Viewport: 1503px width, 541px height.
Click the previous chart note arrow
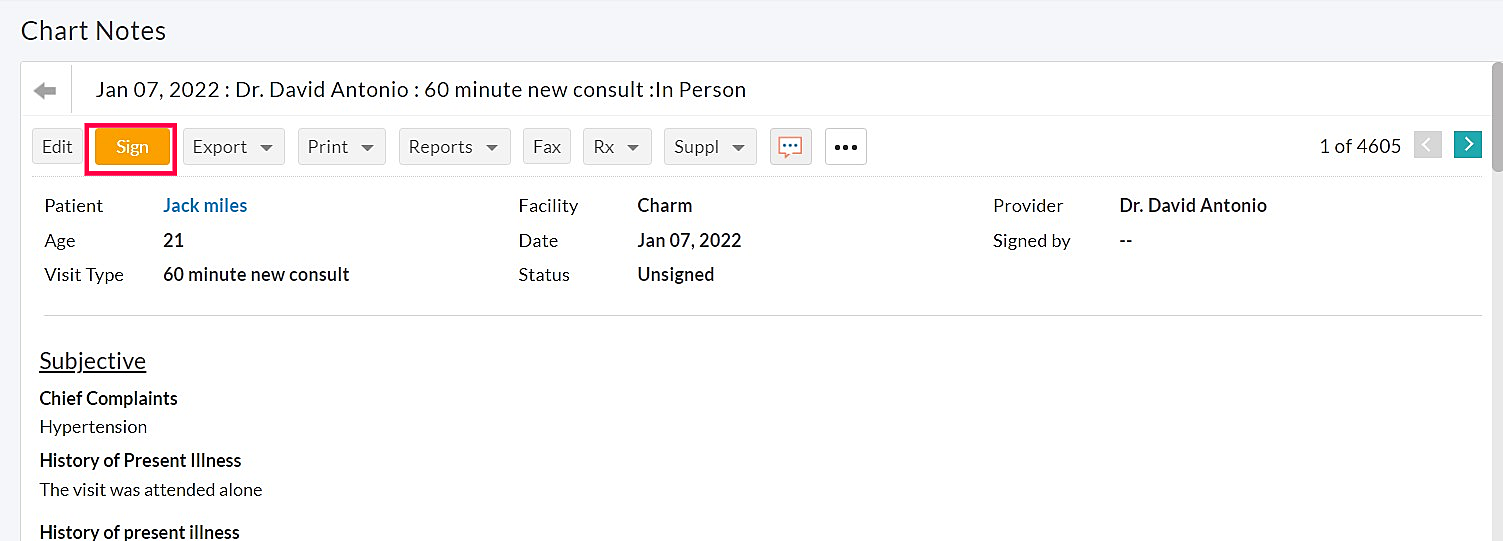click(1427, 145)
